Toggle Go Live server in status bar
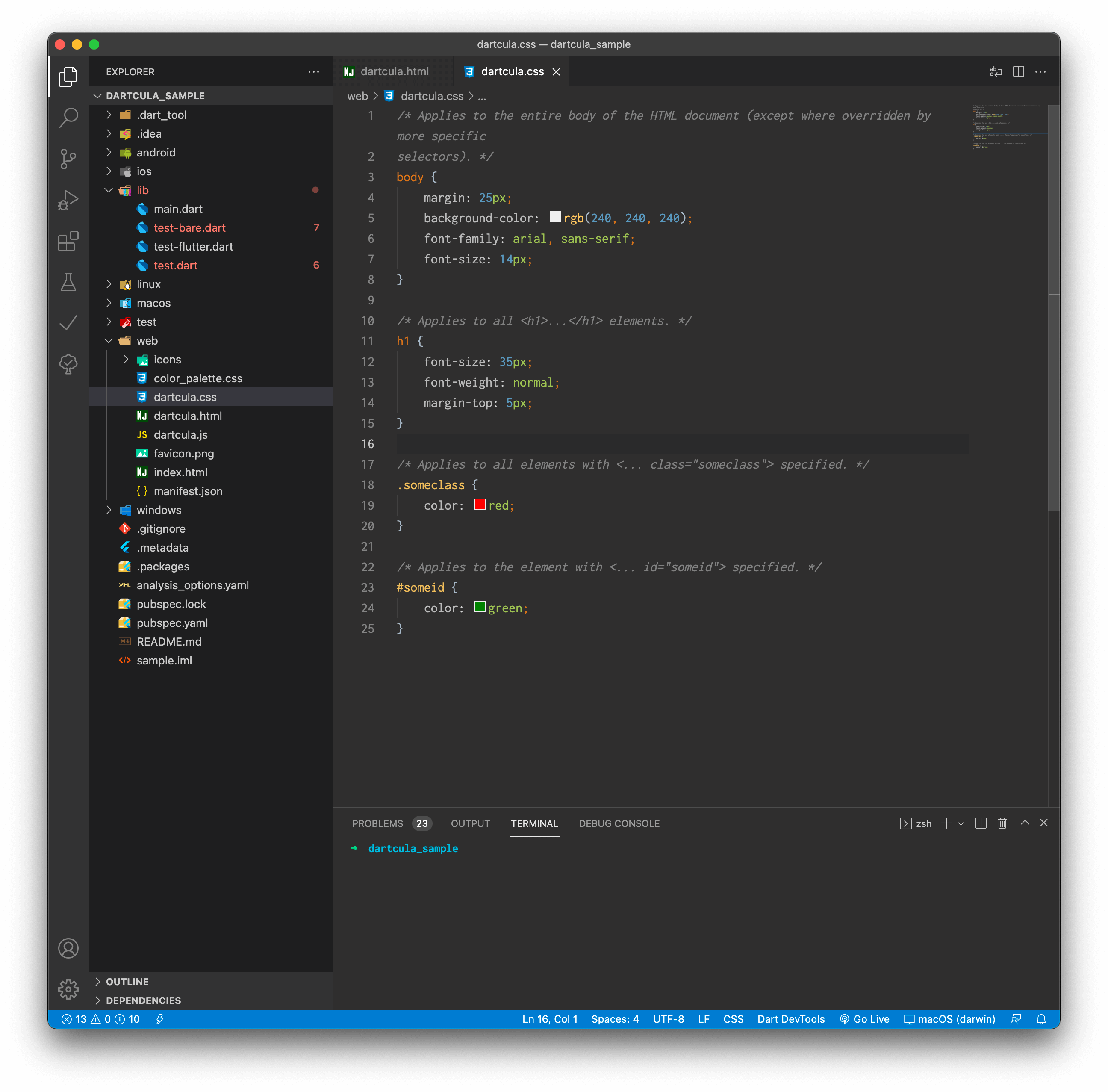This screenshot has width=1108, height=1092. [864, 1019]
